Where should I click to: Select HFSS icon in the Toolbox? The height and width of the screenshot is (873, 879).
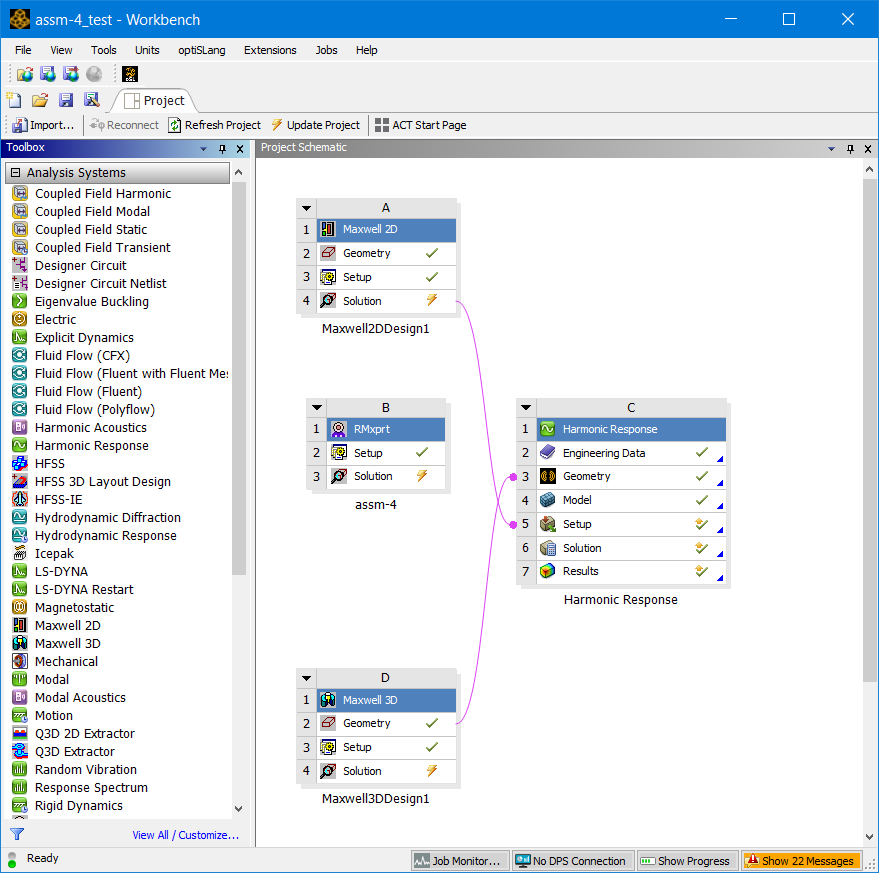[20, 463]
